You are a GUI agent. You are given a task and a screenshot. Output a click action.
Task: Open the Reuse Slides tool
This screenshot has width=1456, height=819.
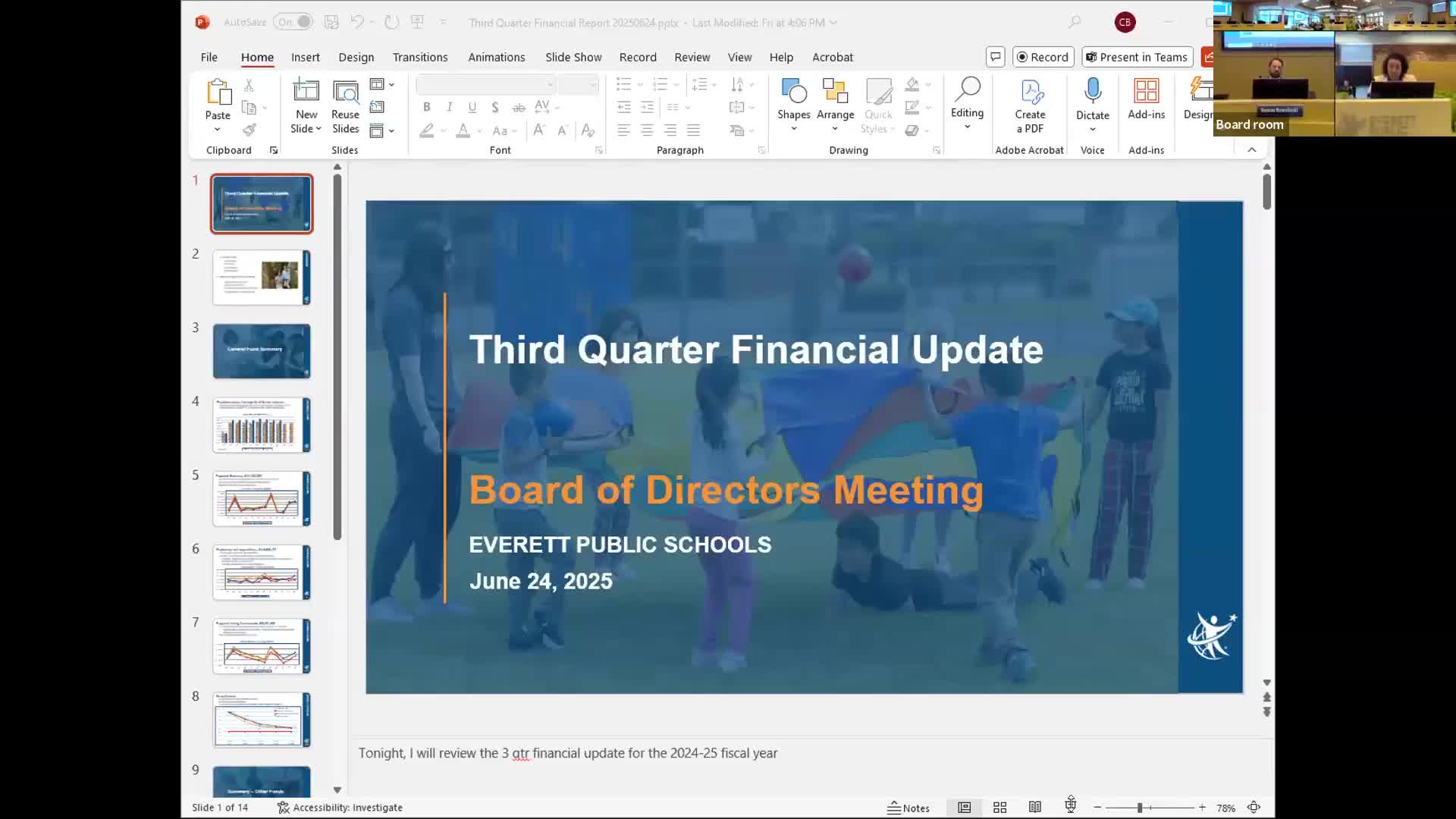(345, 106)
